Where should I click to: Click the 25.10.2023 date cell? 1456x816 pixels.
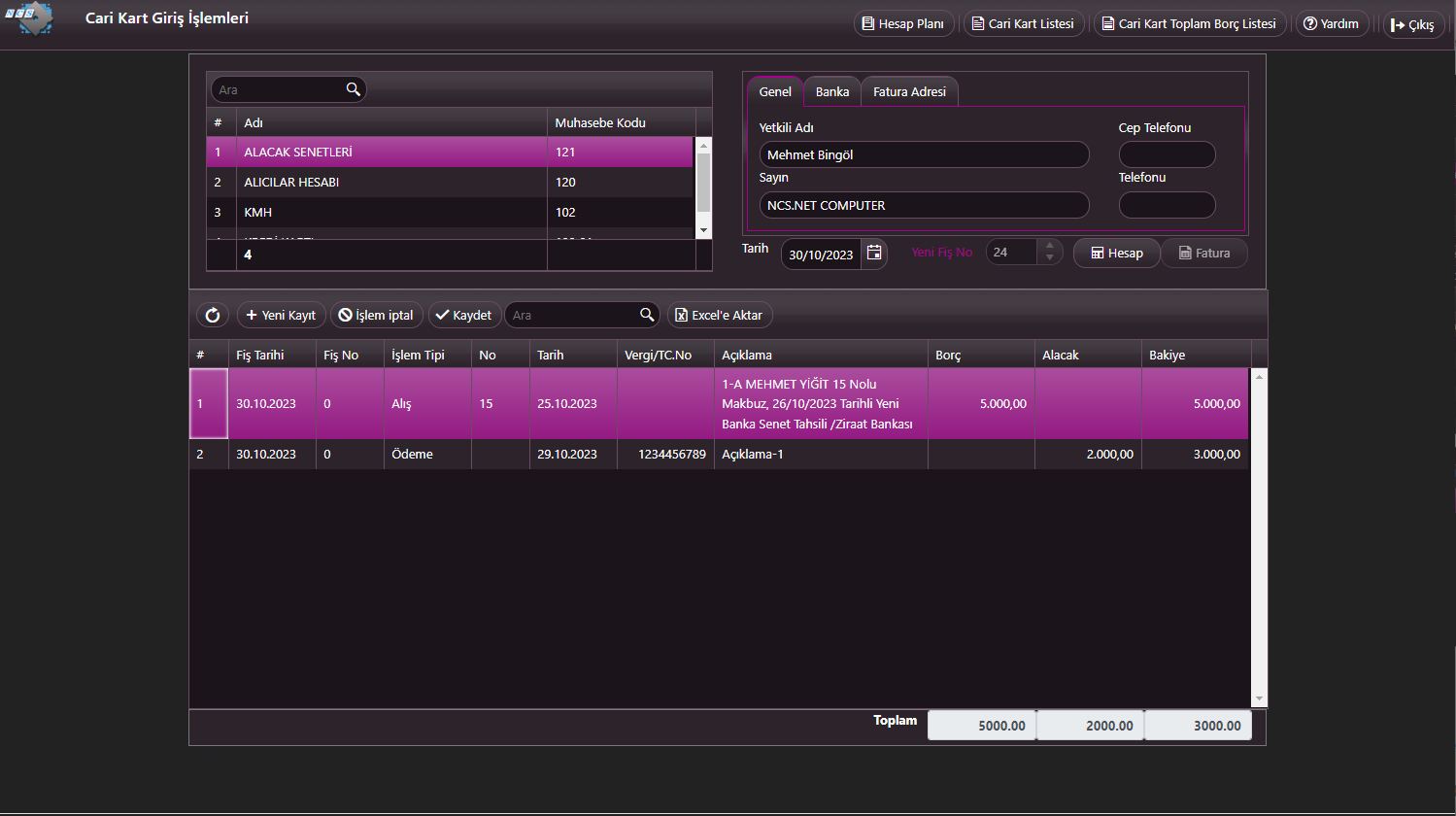[x=573, y=403]
